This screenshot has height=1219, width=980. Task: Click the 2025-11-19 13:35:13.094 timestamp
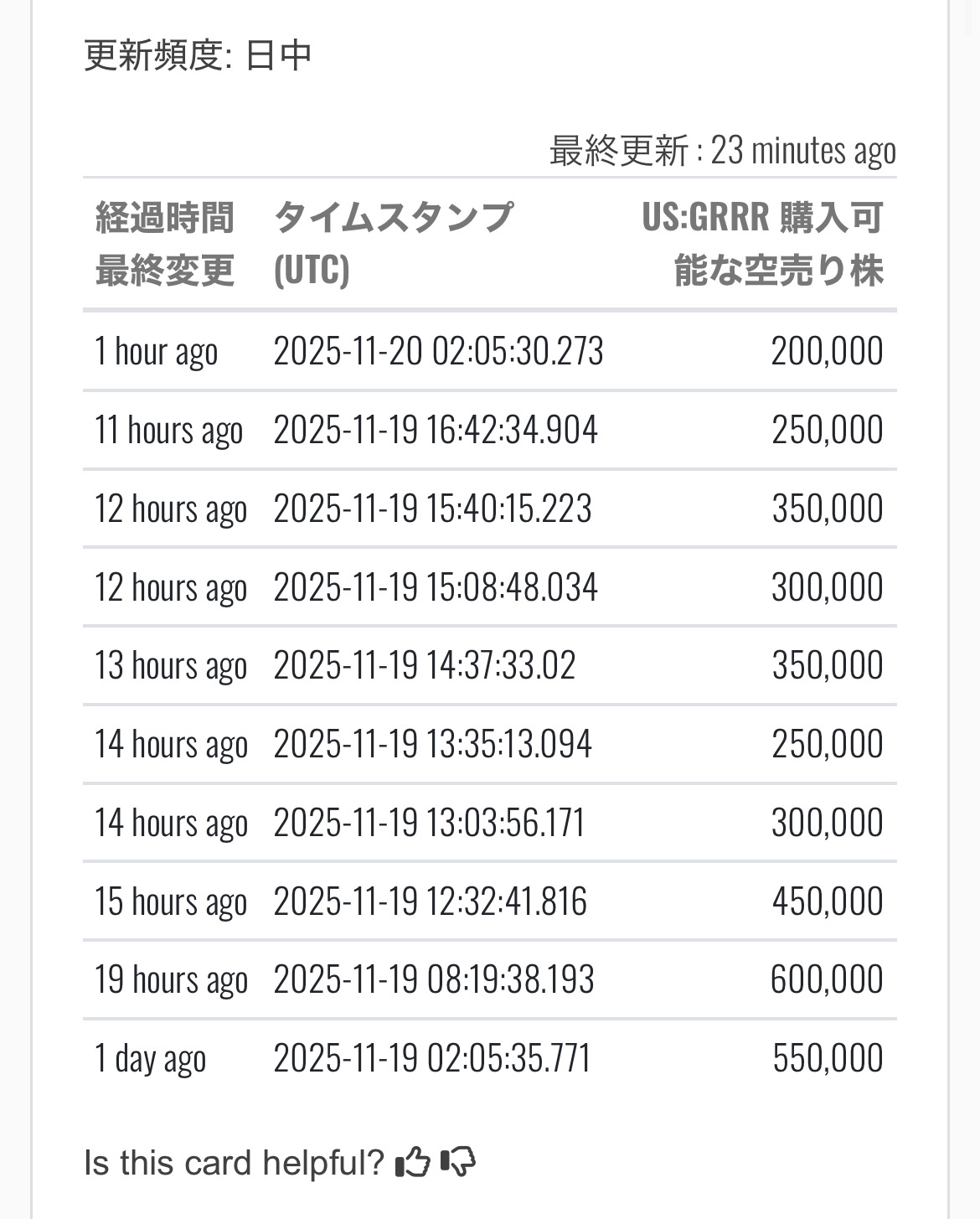tap(432, 744)
